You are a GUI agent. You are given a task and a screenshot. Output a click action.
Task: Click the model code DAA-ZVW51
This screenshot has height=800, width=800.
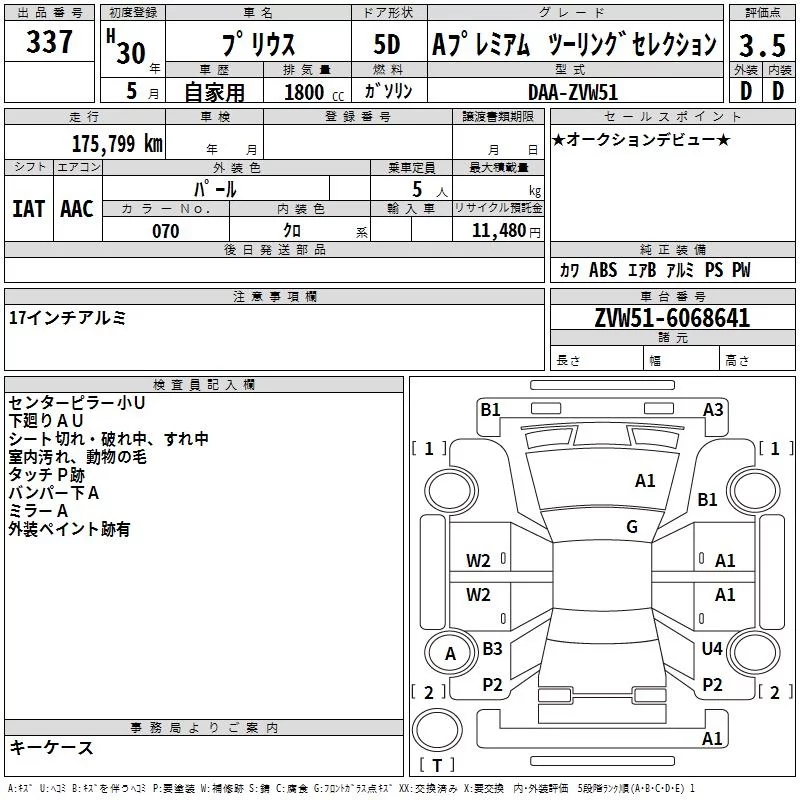pyautogui.click(x=573, y=92)
